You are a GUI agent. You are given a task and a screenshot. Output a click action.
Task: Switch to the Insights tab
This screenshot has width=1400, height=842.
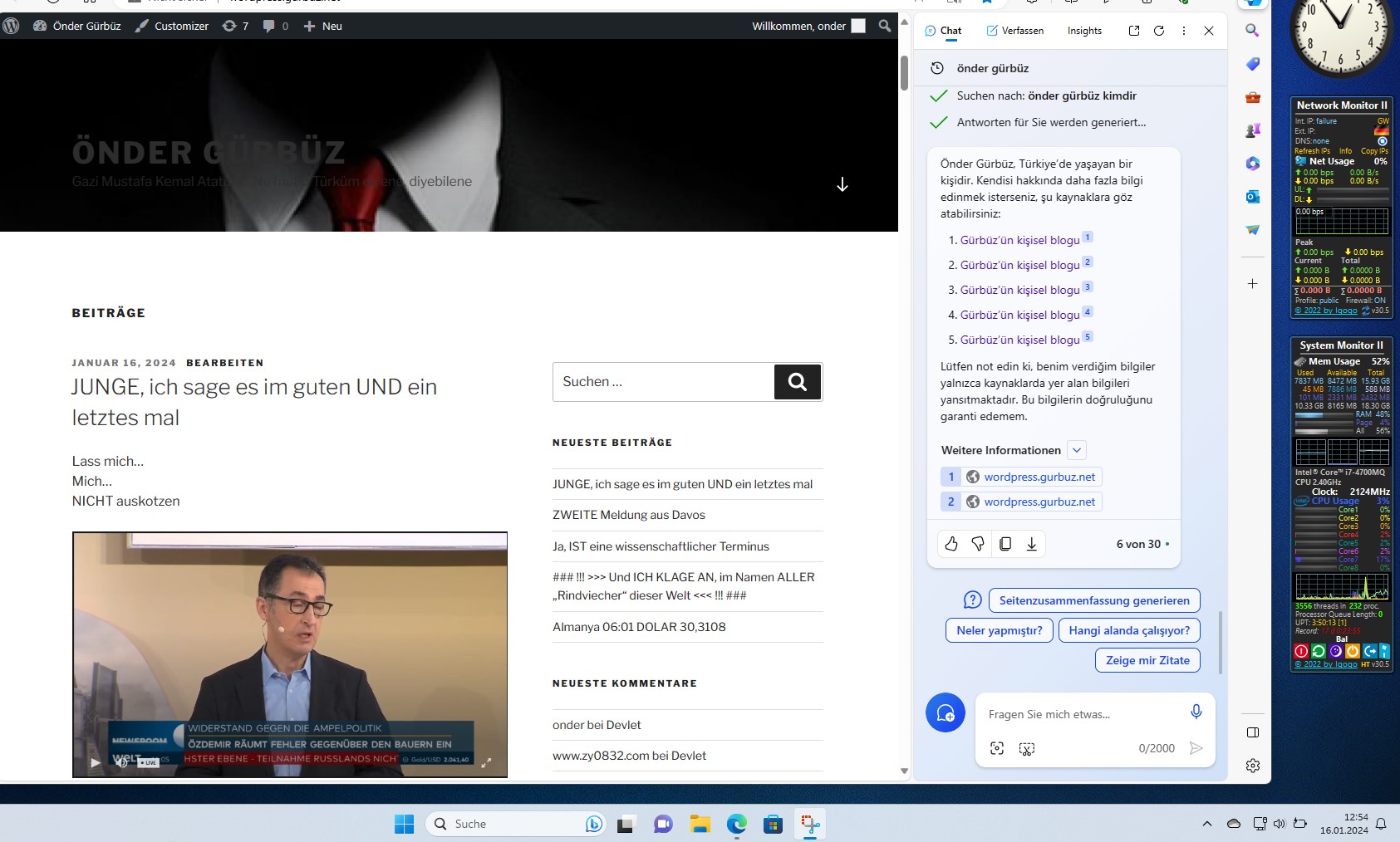[x=1084, y=31]
